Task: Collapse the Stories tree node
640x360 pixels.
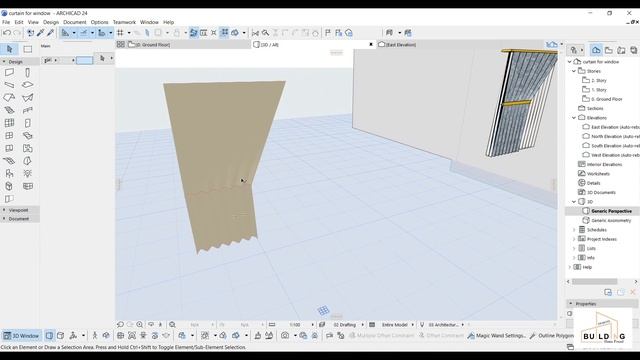Action: tap(574, 71)
